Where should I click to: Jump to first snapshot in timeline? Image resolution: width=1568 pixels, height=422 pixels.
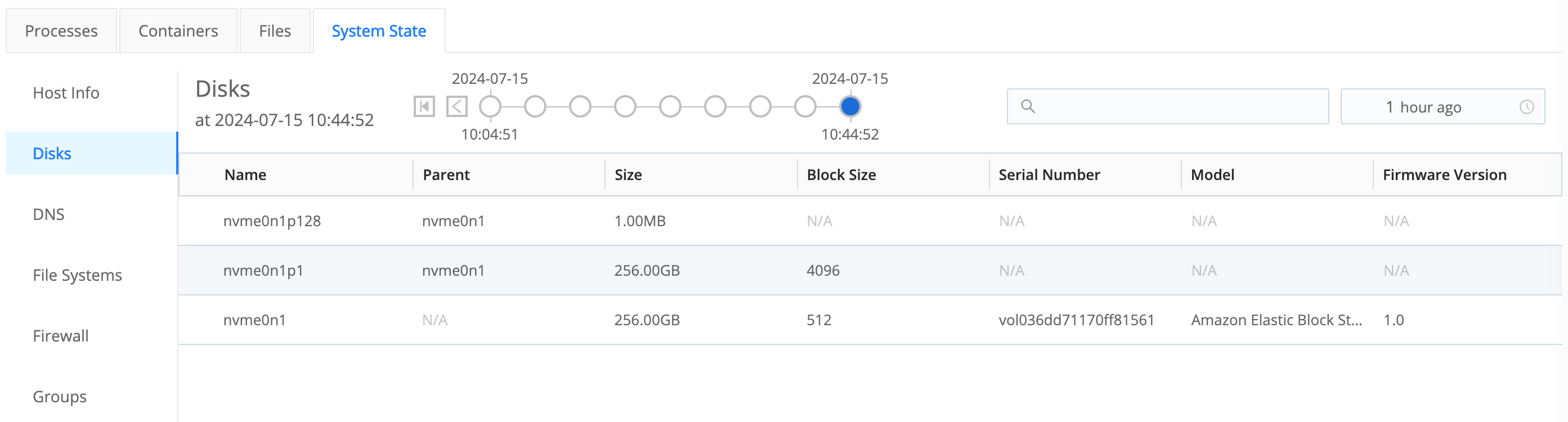click(424, 106)
